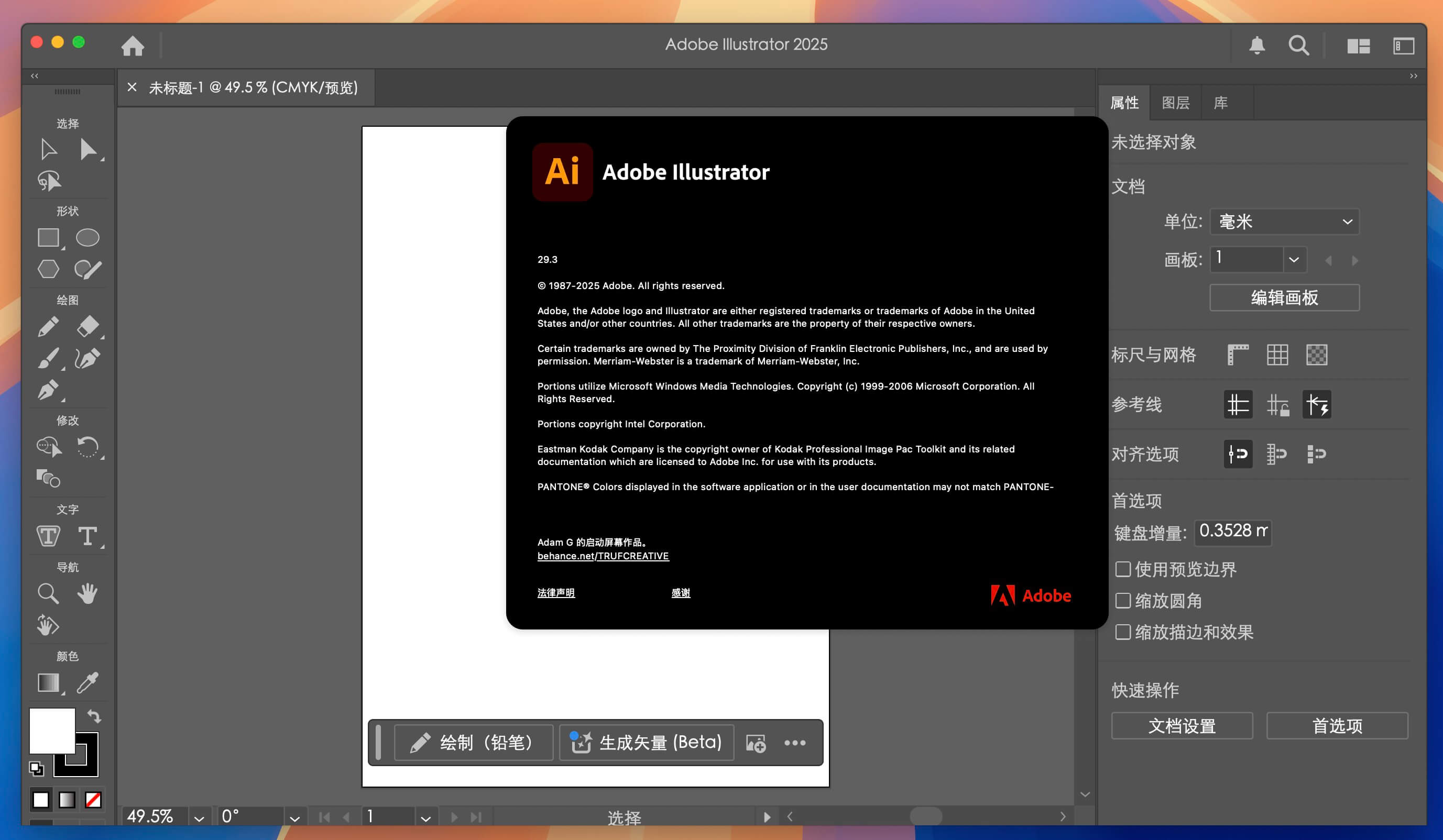Viewport: 1443px width, 840px height.
Task: Switch to the 库 tab
Action: click(x=1220, y=103)
